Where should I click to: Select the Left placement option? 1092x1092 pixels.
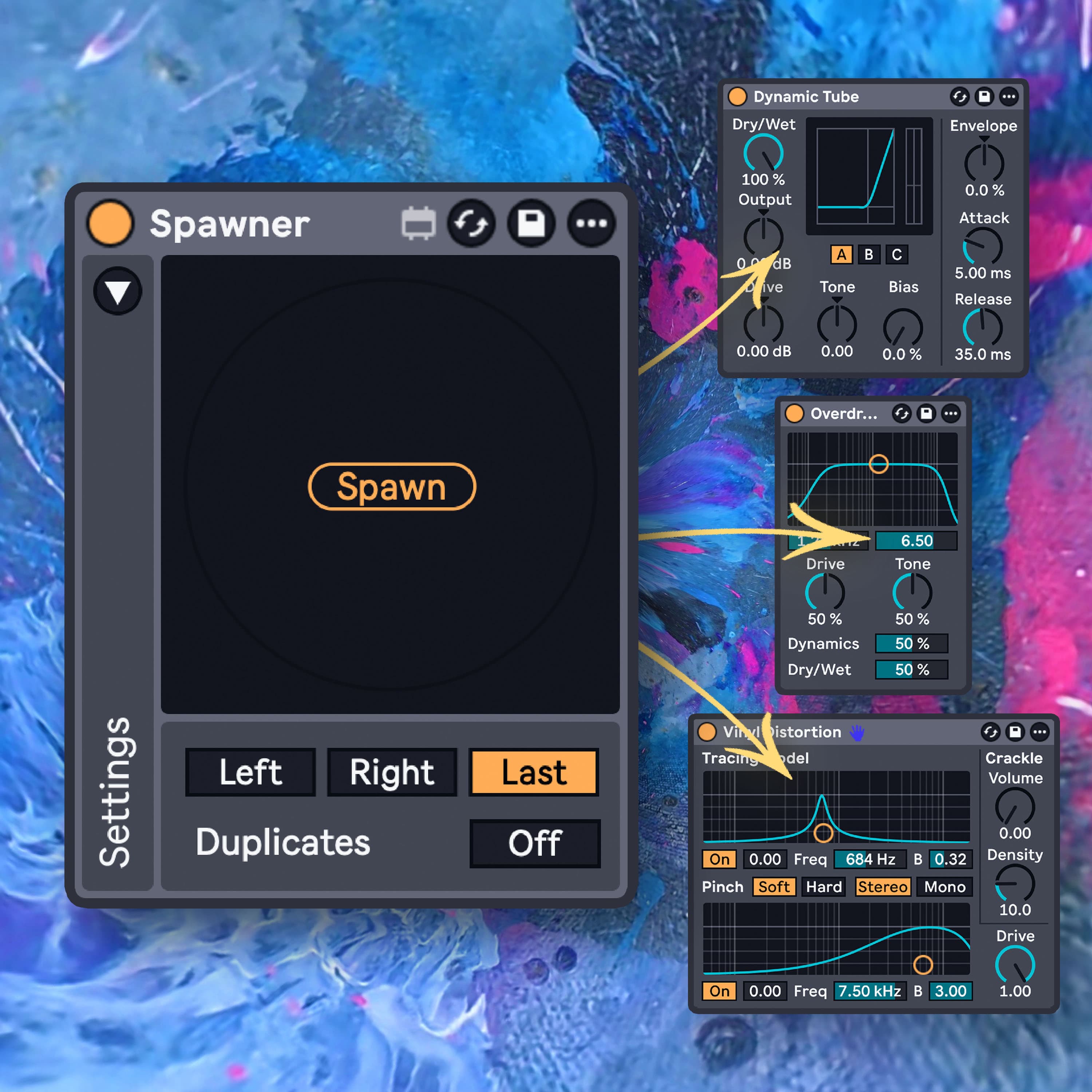[250, 772]
